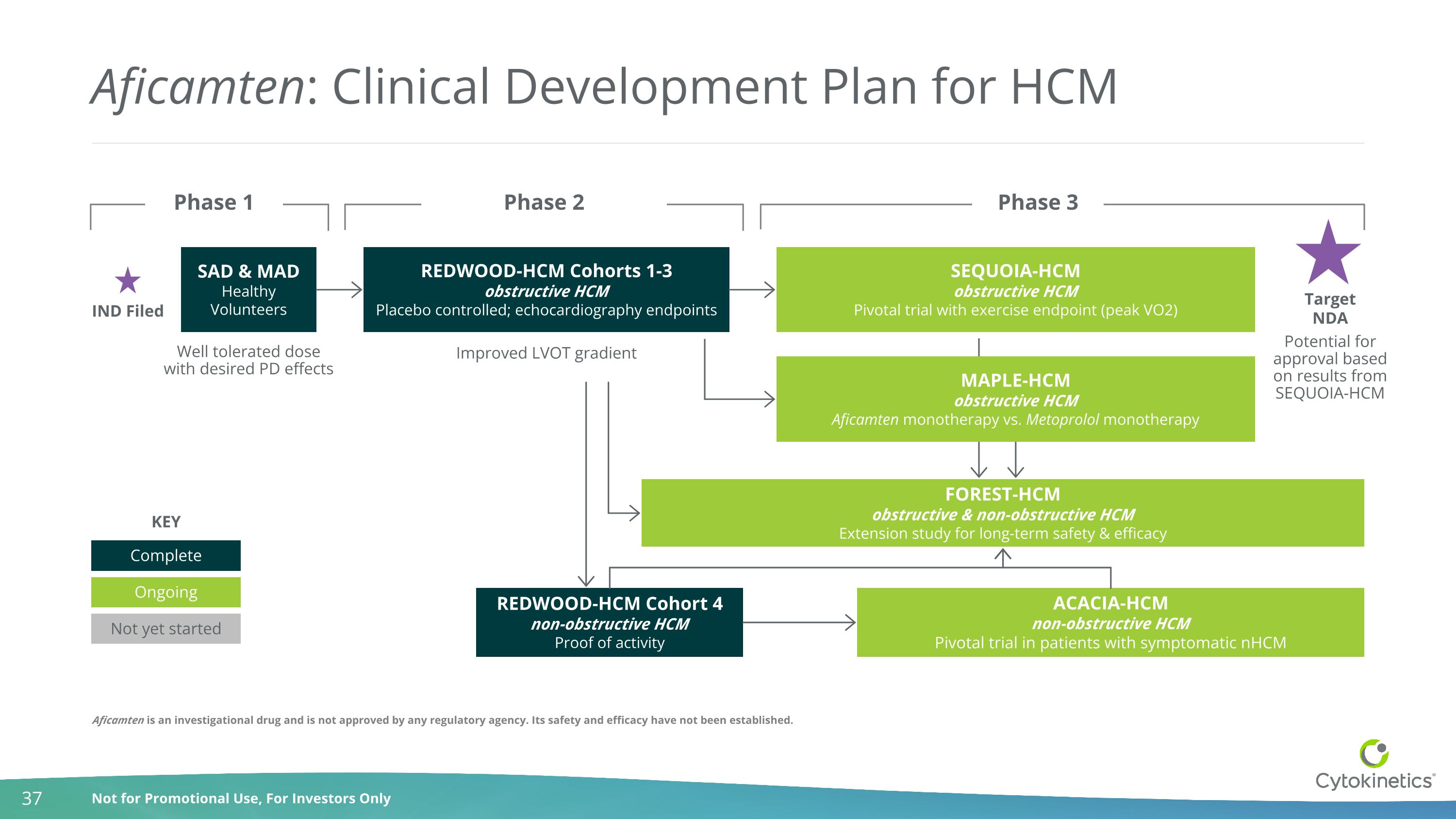1456x819 pixels.
Task: Click the slide number 37
Action: click(x=32, y=798)
